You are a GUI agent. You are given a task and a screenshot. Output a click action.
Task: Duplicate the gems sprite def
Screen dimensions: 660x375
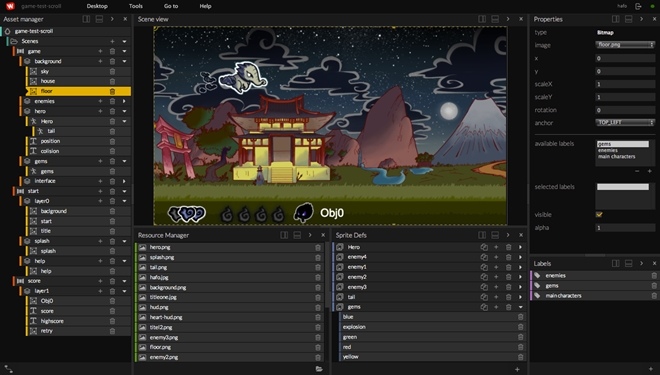click(484, 307)
